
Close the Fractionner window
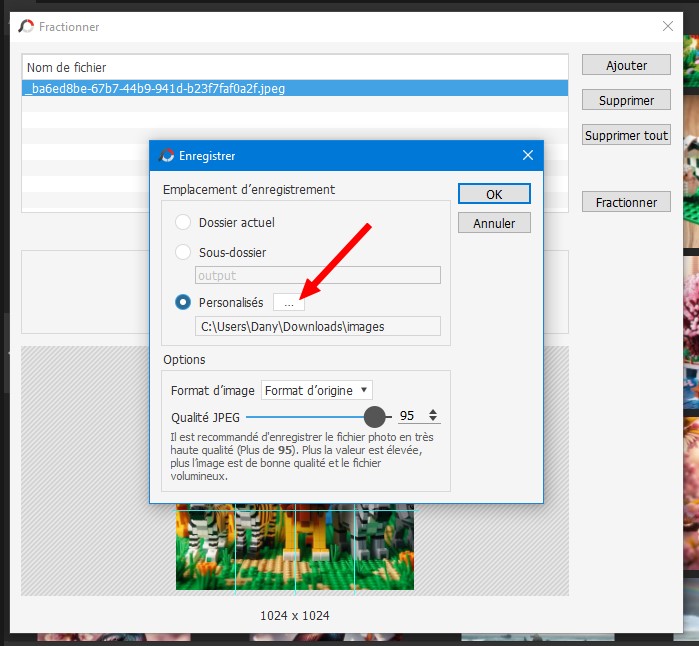pyautogui.click(x=667, y=26)
